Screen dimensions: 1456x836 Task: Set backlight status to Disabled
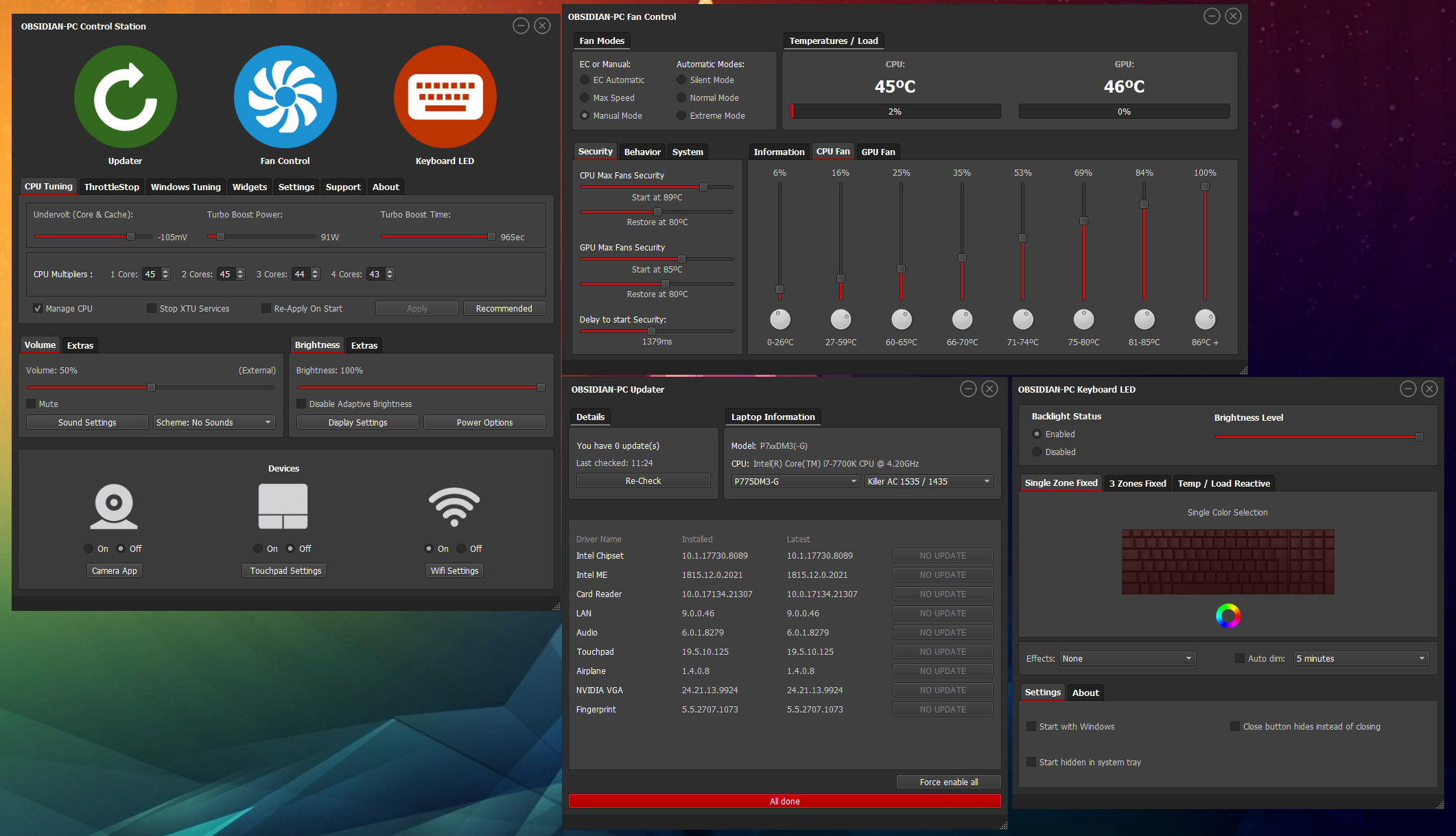(x=1037, y=452)
